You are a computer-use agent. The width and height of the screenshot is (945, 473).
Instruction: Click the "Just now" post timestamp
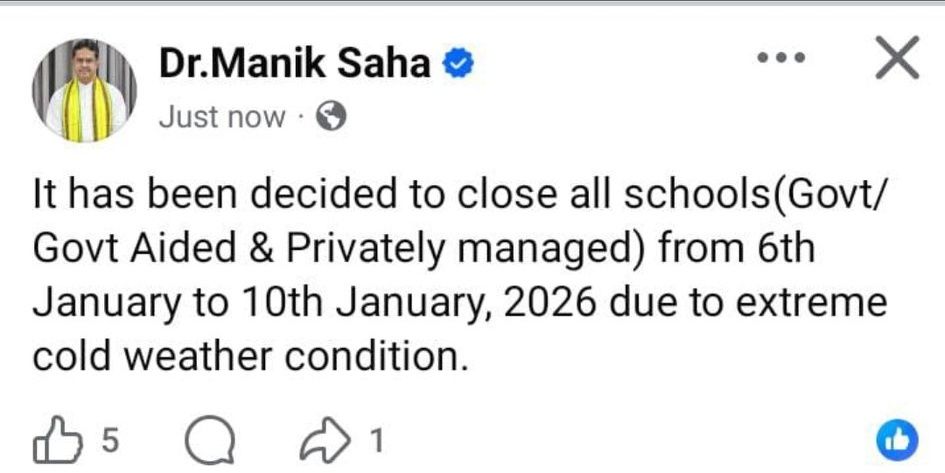222,118
